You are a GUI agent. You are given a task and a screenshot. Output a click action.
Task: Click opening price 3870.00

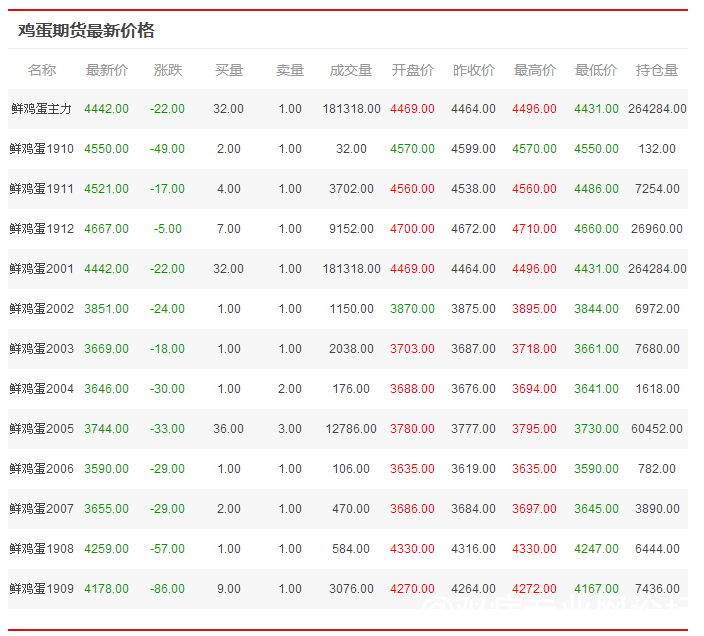coord(412,308)
